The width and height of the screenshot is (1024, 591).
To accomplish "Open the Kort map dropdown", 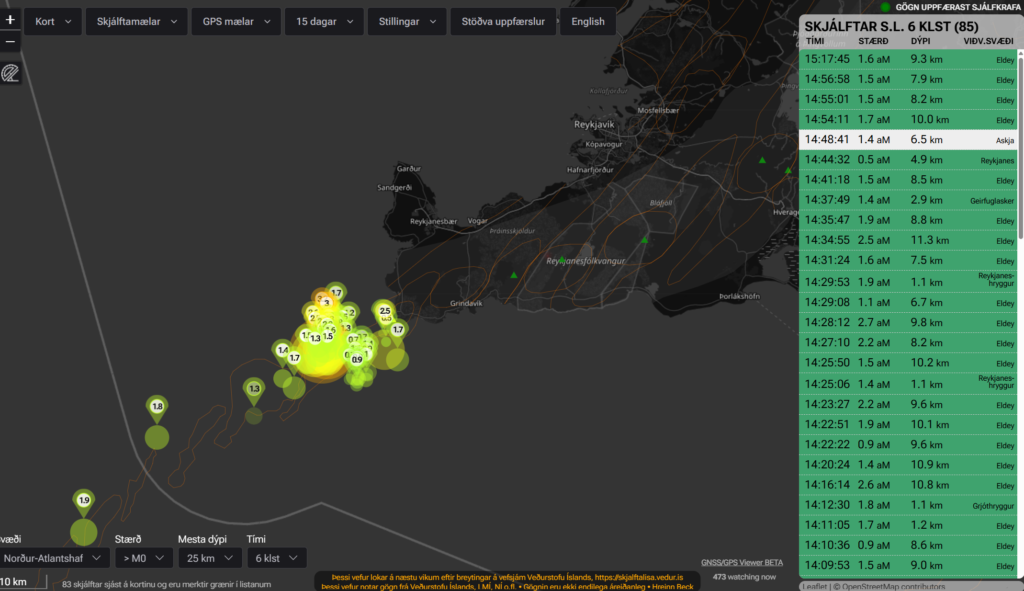I will pos(52,21).
